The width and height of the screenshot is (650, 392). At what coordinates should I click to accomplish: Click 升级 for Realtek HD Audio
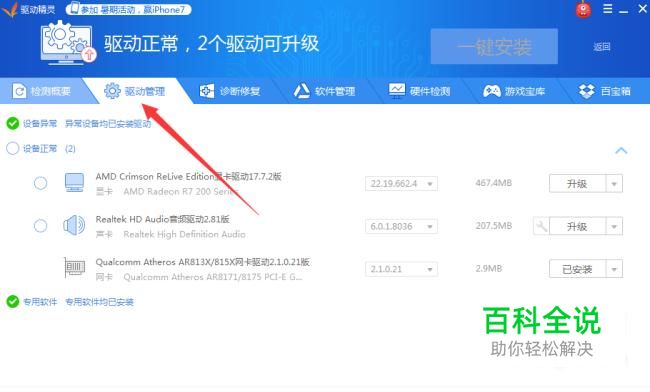pyautogui.click(x=577, y=226)
